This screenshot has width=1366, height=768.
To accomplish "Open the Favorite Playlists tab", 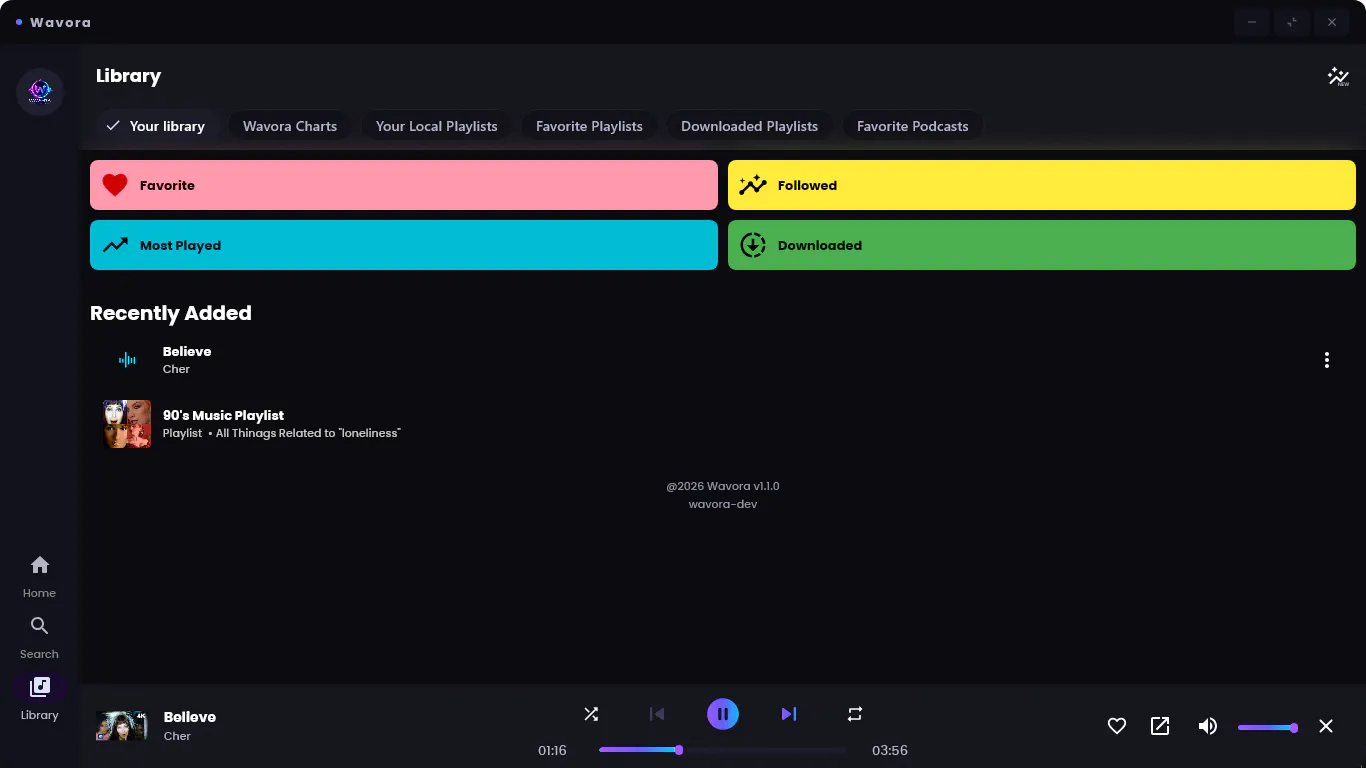I will click(x=589, y=126).
